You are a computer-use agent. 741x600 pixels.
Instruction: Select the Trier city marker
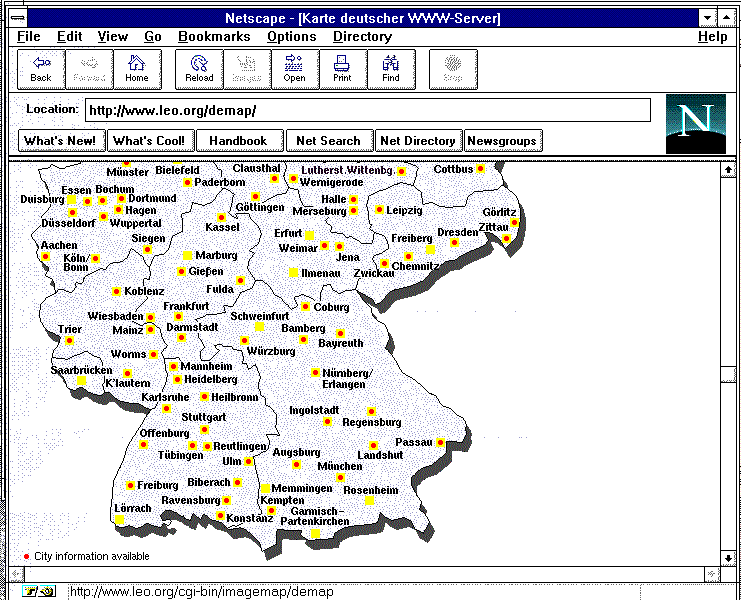tap(69, 340)
